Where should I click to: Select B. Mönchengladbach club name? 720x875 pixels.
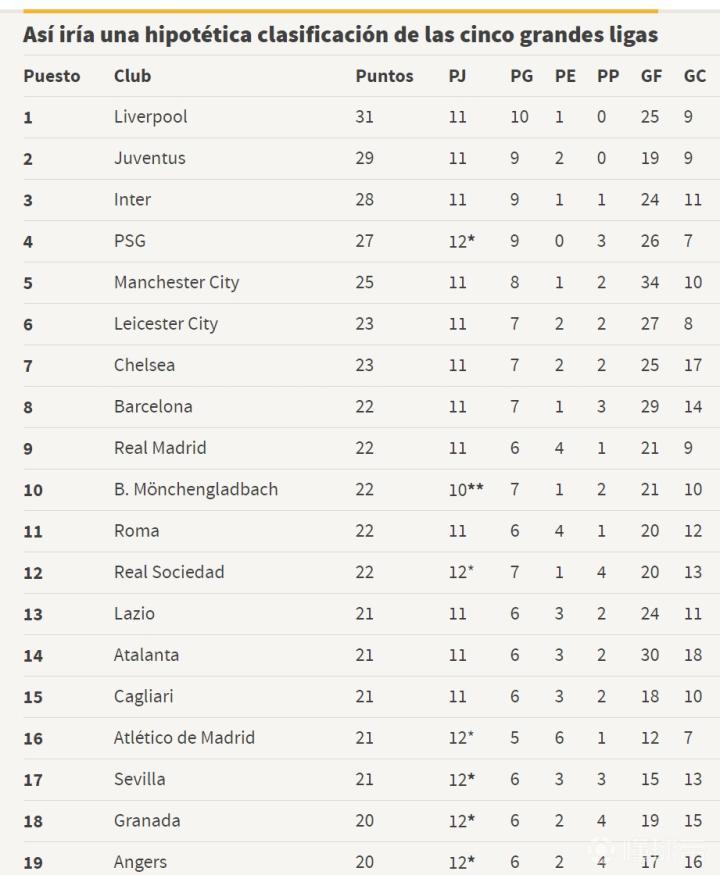pyautogui.click(x=196, y=490)
